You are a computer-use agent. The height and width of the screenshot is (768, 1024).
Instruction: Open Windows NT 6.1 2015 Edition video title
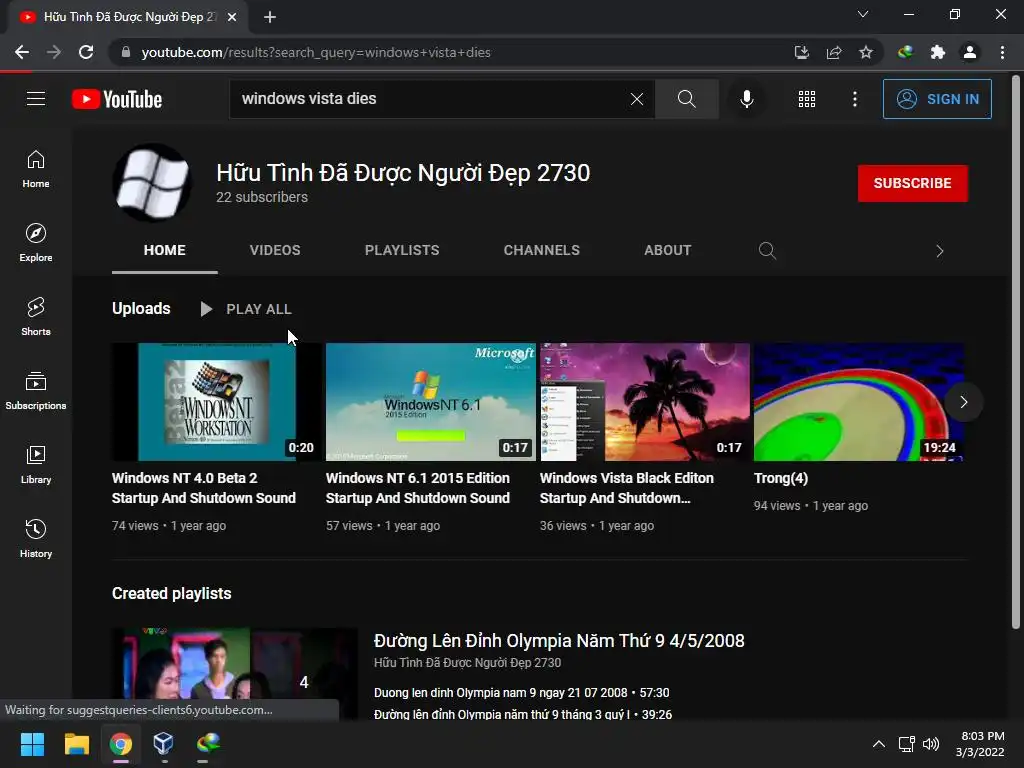pyautogui.click(x=418, y=488)
